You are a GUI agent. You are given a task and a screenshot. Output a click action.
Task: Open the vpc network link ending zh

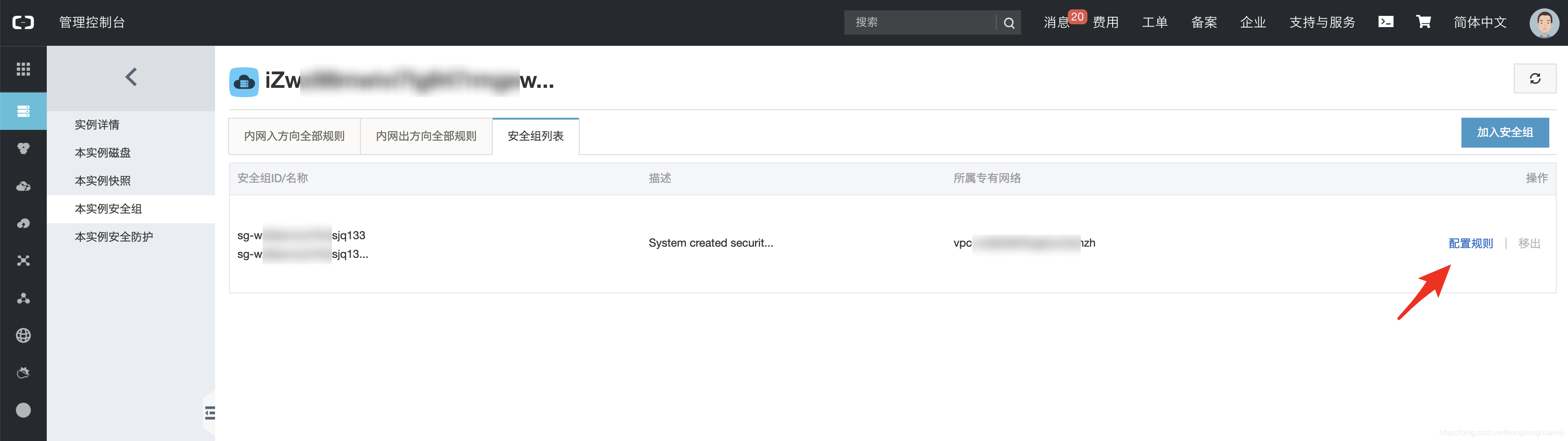click(1024, 243)
